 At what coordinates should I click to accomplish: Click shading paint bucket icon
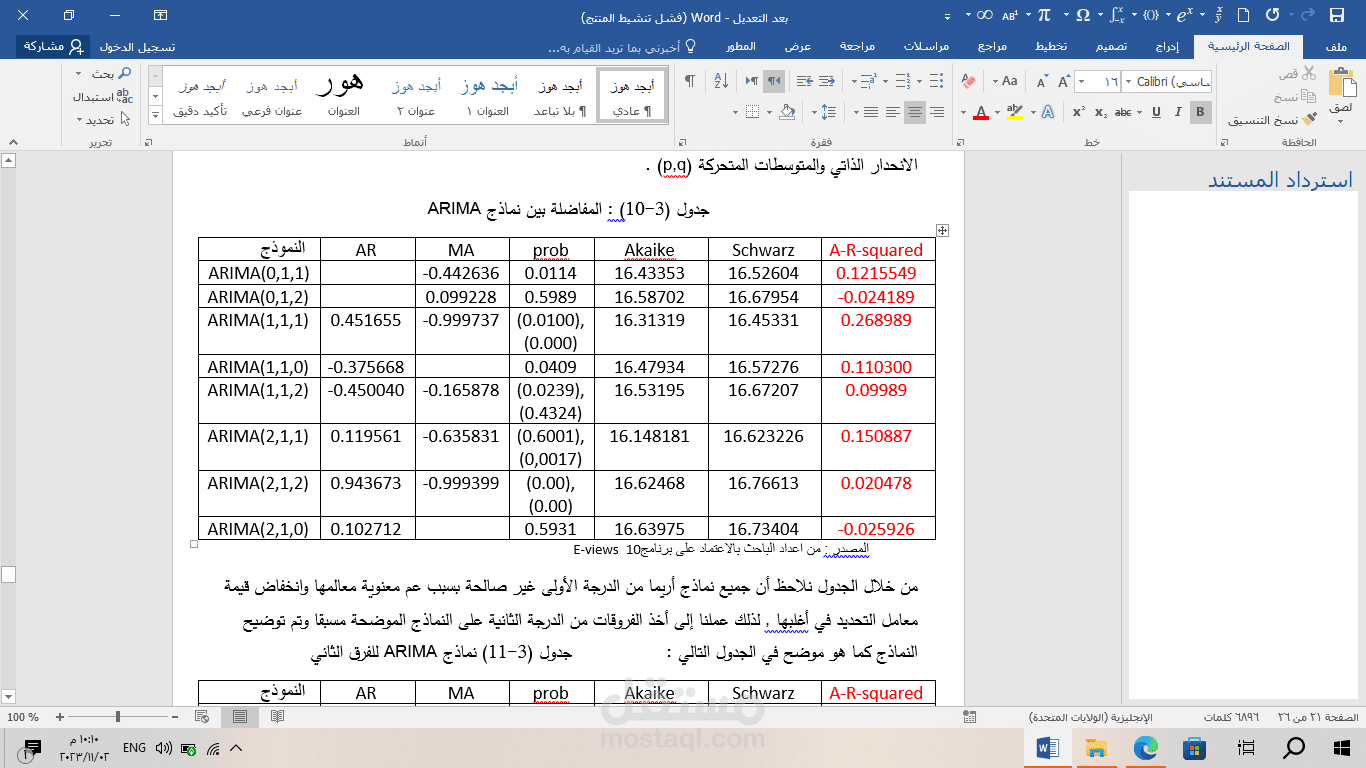tap(788, 112)
